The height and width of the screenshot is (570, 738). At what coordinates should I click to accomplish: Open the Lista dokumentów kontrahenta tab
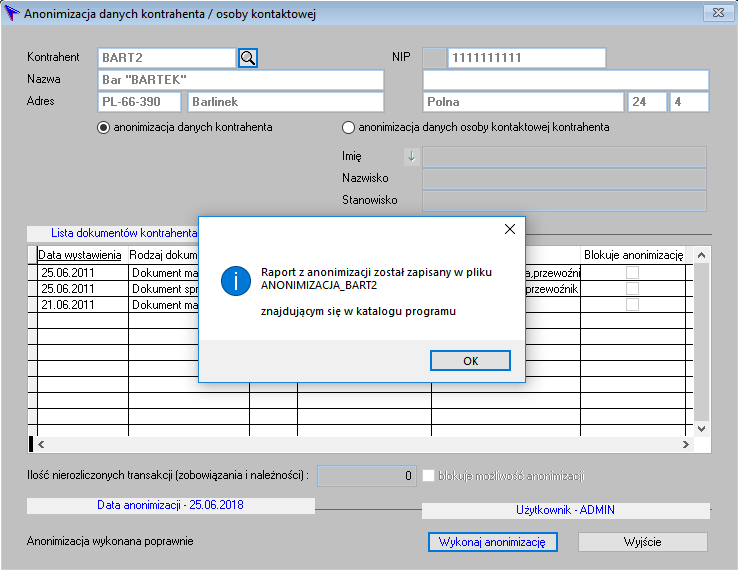tap(112, 233)
